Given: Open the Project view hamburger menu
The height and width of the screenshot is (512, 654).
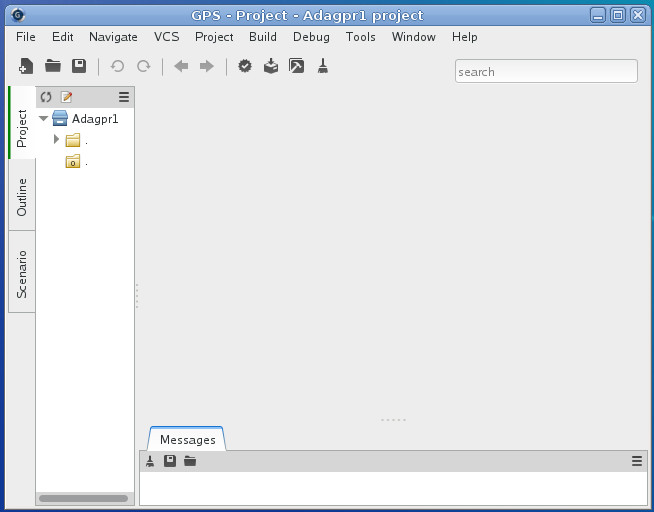Looking at the screenshot, I should point(124,97).
